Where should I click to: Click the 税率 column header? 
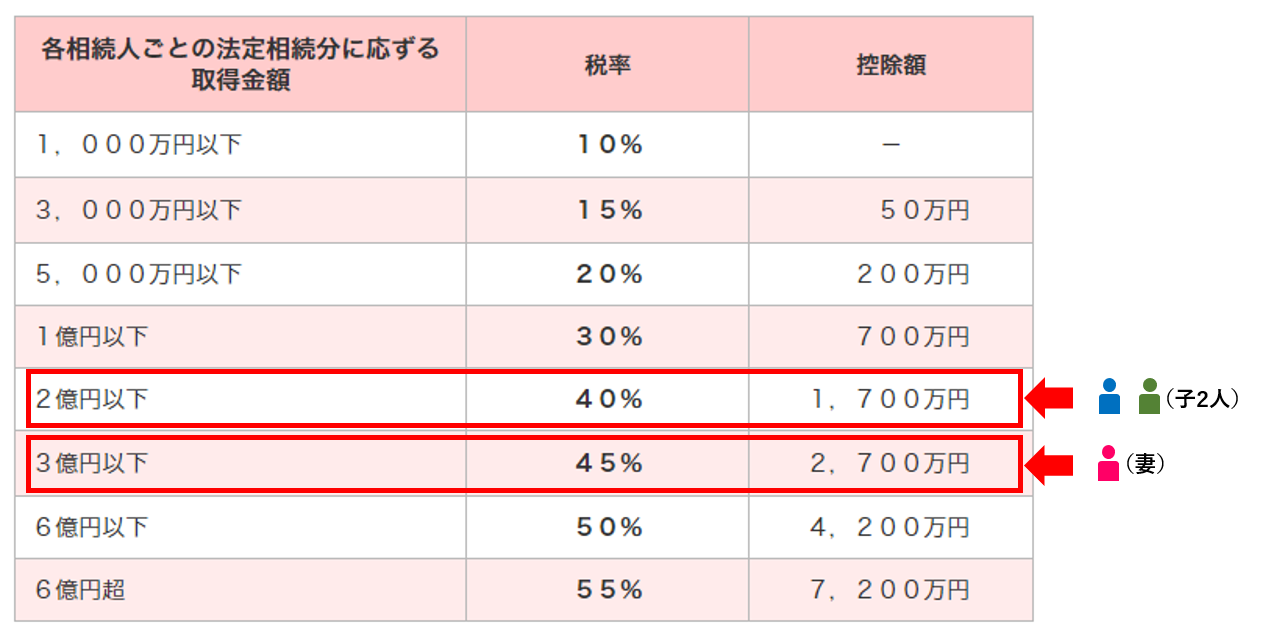pyautogui.click(x=608, y=65)
